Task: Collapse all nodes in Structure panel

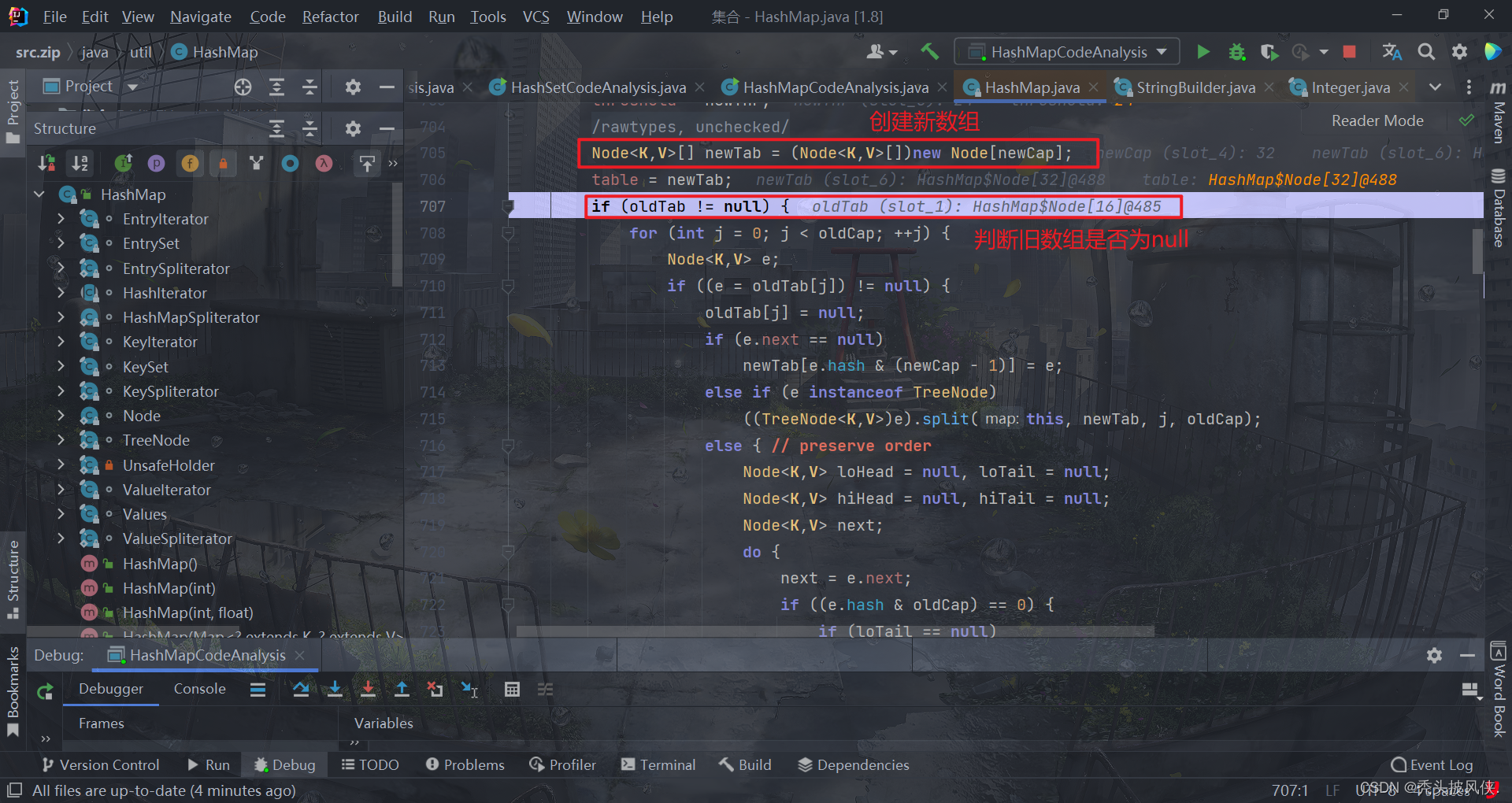Action: [x=309, y=128]
